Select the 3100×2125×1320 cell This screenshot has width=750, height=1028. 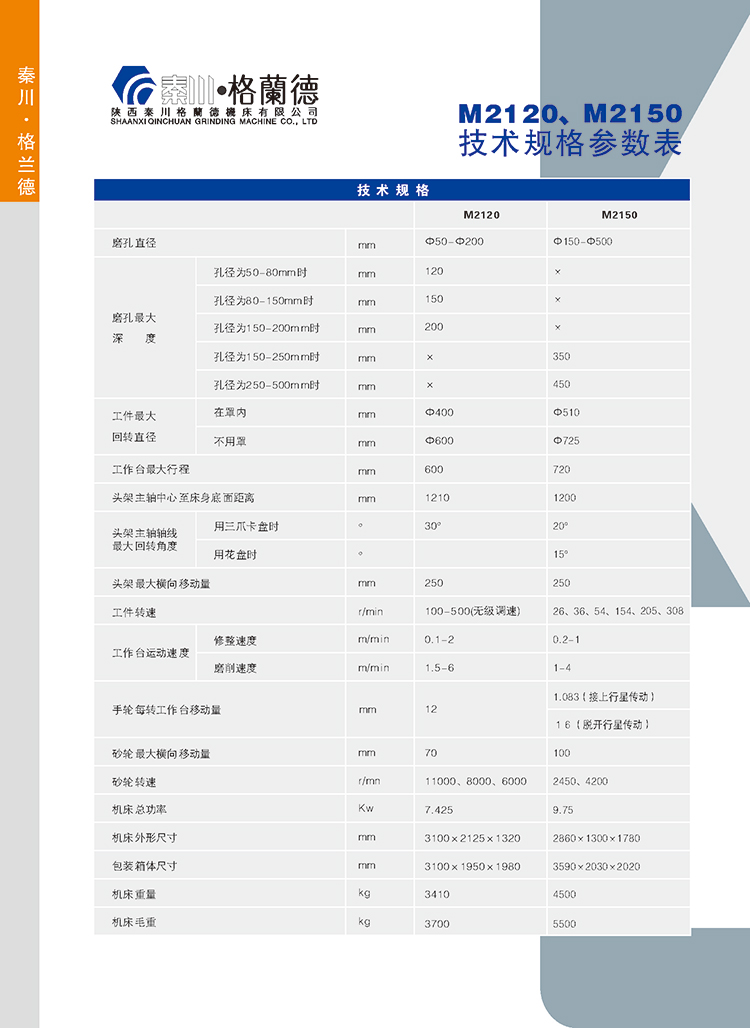click(x=472, y=838)
